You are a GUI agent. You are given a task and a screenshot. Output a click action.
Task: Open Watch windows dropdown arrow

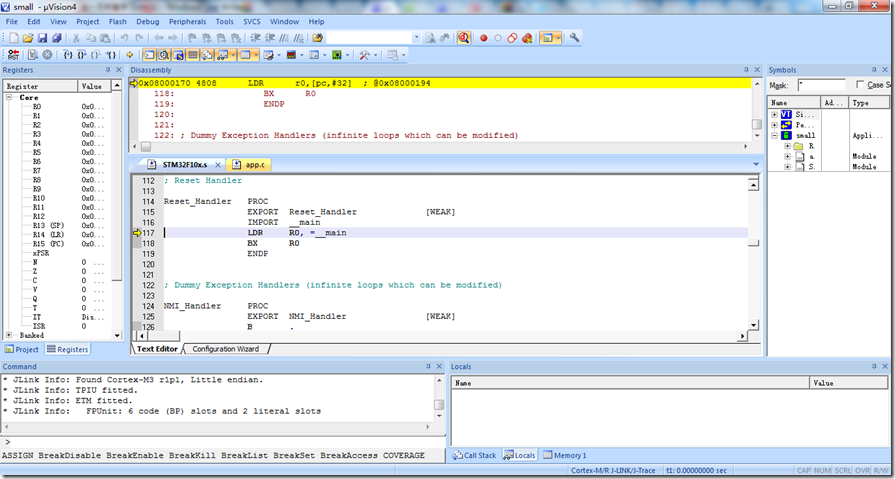point(233,55)
